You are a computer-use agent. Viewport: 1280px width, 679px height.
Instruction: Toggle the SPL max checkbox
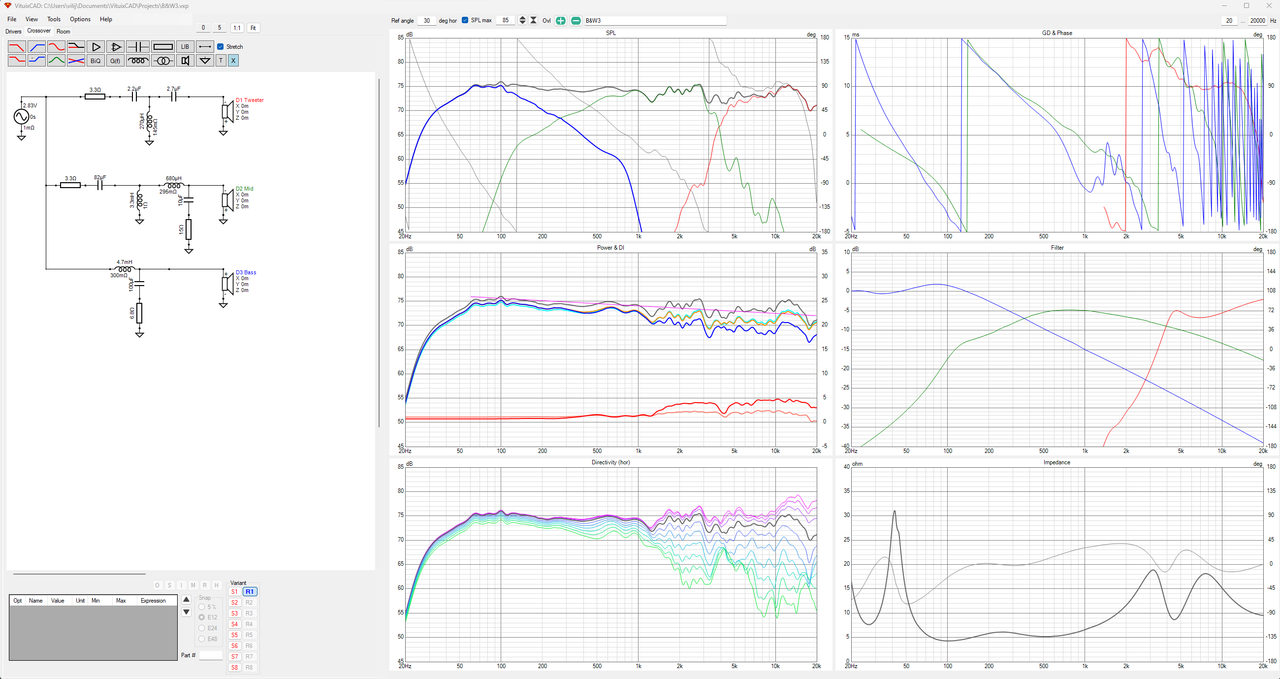pos(465,20)
